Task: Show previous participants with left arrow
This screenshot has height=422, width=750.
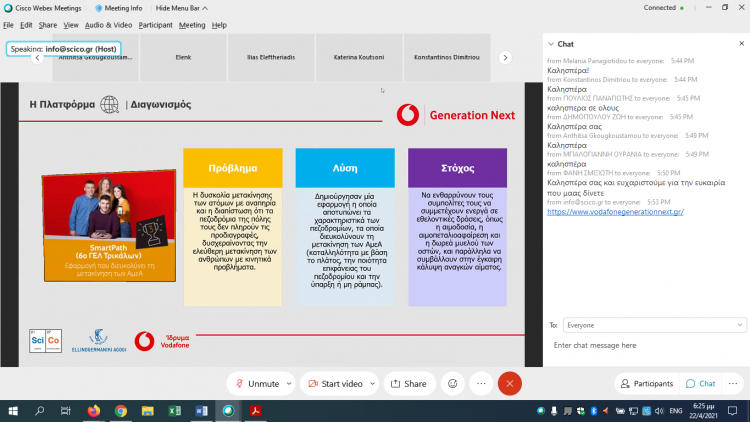Action: pyautogui.click(x=37, y=58)
